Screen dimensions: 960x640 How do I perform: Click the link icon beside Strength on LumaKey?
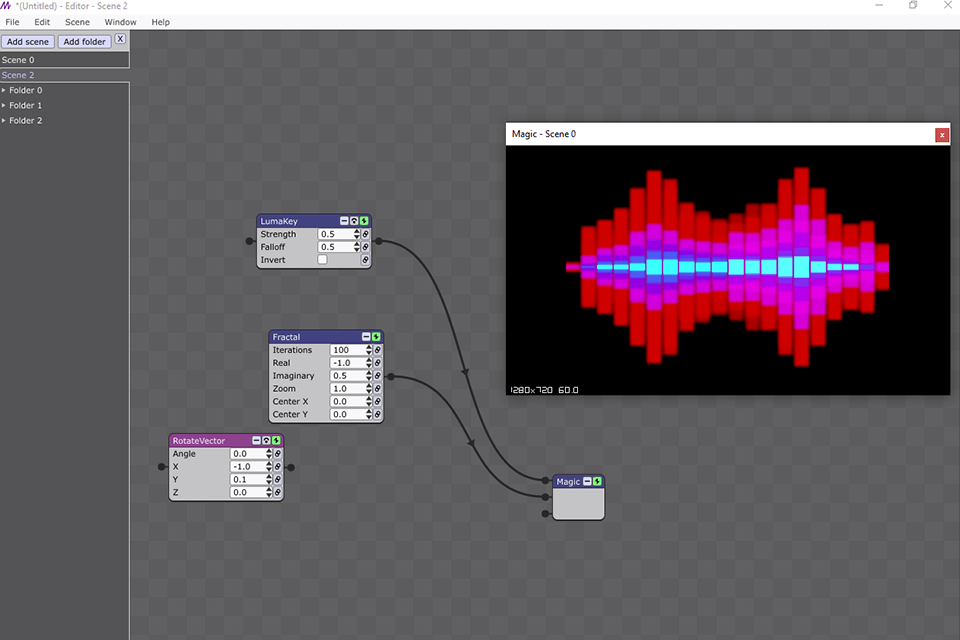coord(365,234)
